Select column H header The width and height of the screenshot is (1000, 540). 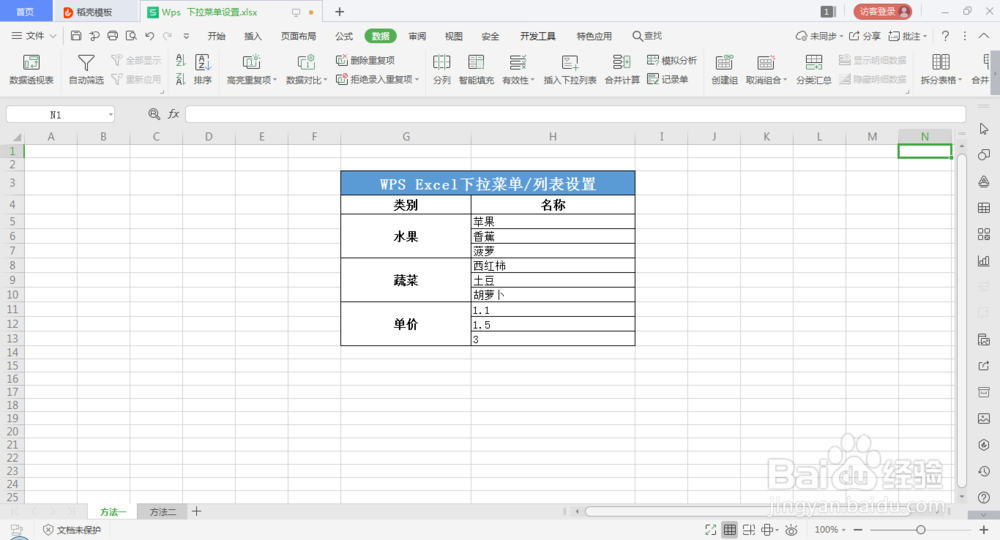tap(552, 136)
